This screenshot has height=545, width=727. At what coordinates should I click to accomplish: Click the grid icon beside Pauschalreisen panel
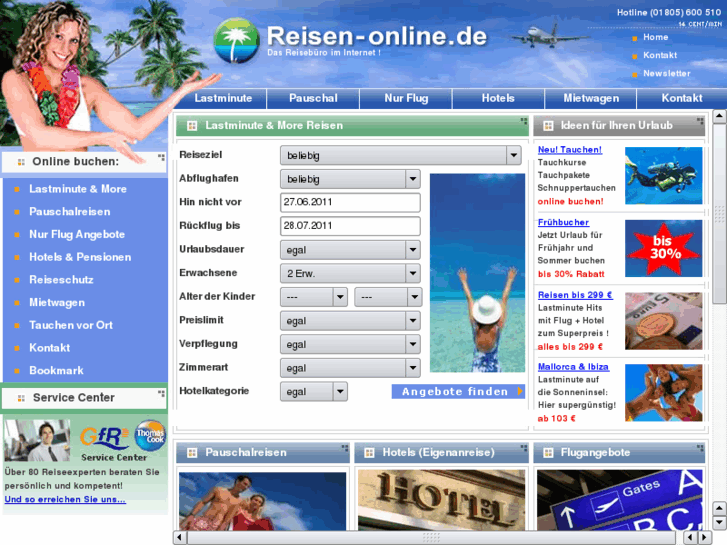192,453
